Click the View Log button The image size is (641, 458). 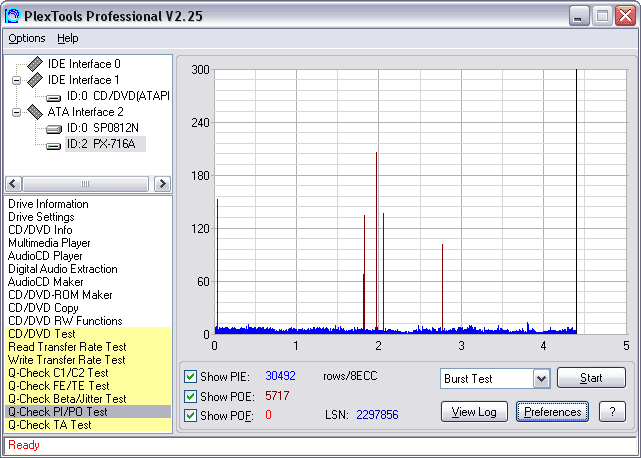click(x=474, y=412)
